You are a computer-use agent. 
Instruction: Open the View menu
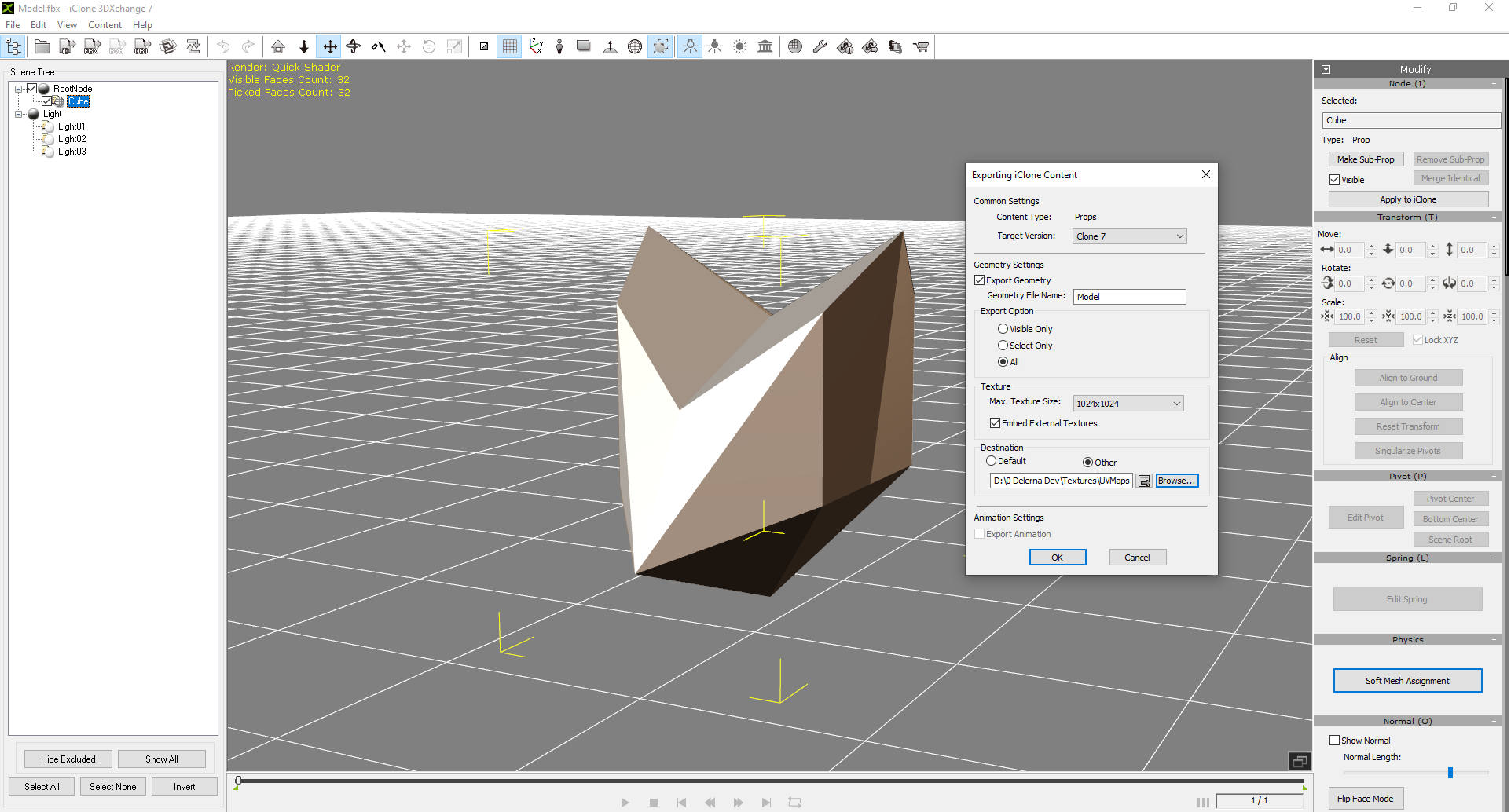[67, 25]
